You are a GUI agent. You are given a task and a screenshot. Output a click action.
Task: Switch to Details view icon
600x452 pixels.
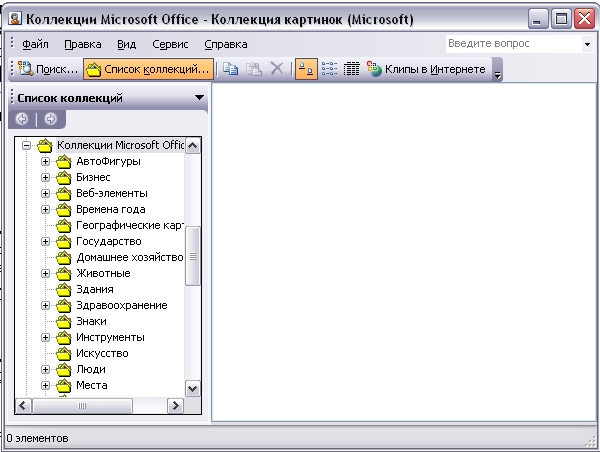pyautogui.click(x=351, y=69)
